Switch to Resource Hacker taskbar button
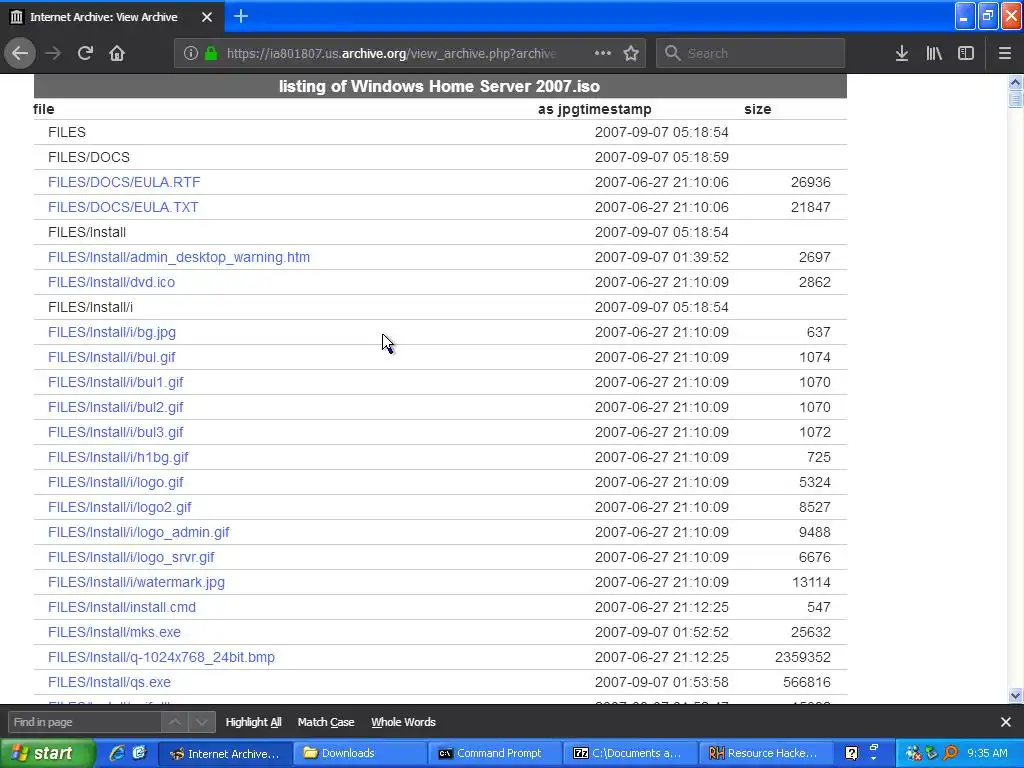Image resolution: width=1024 pixels, height=768 pixels. (767, 753)
